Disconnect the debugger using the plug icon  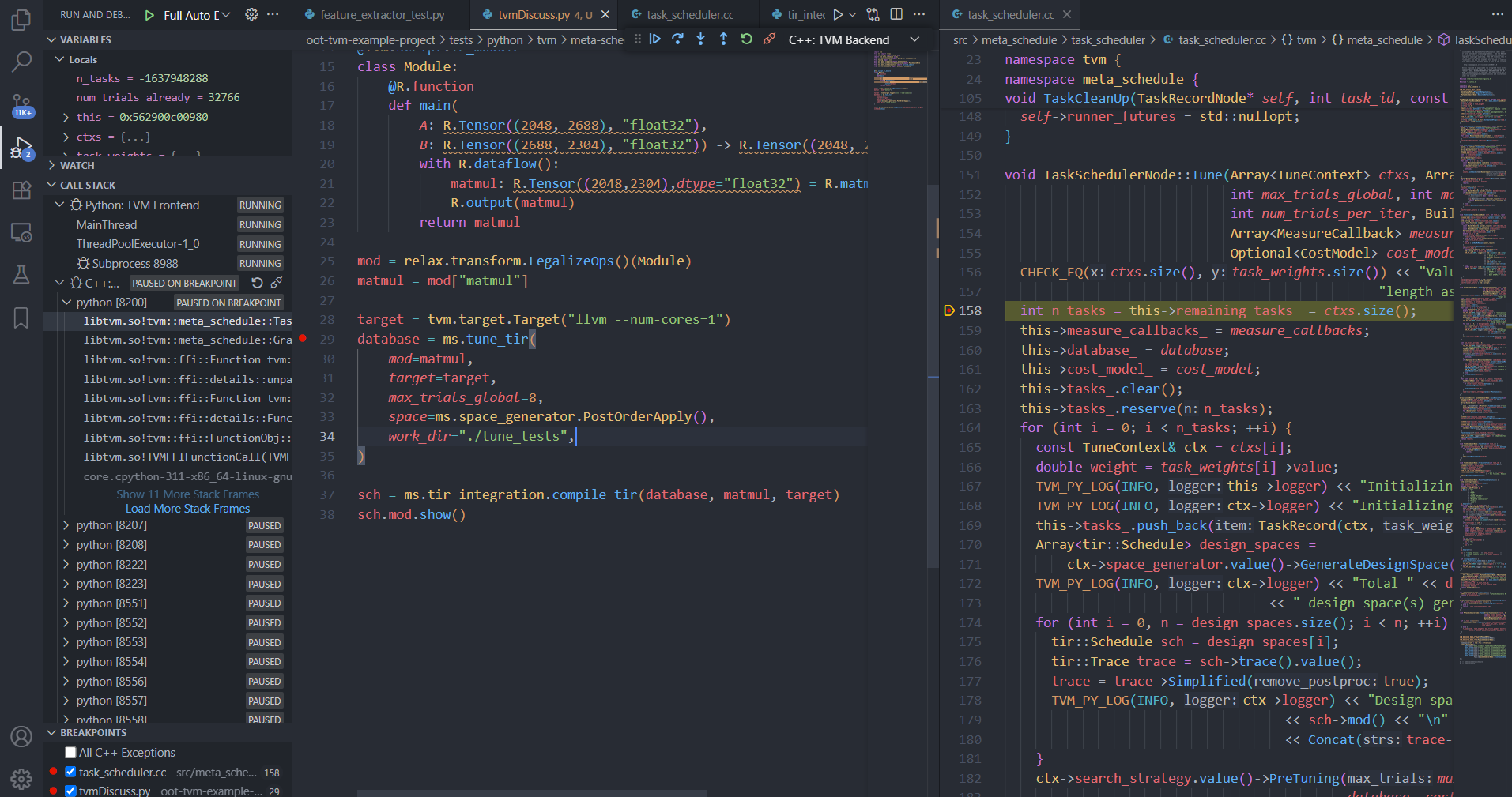pos(769,39)
